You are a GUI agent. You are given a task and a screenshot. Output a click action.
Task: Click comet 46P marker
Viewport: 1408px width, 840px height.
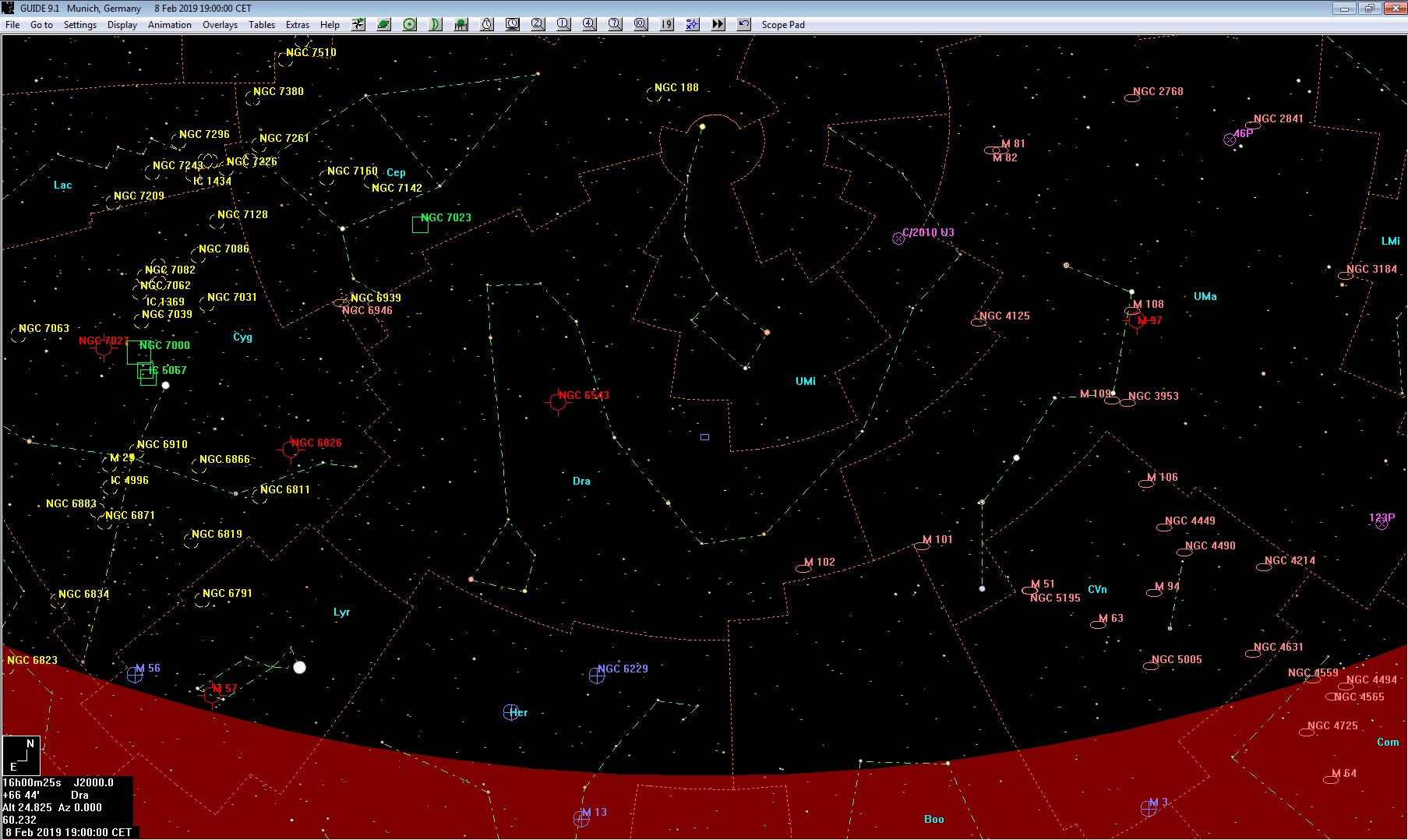point(1230,139)
